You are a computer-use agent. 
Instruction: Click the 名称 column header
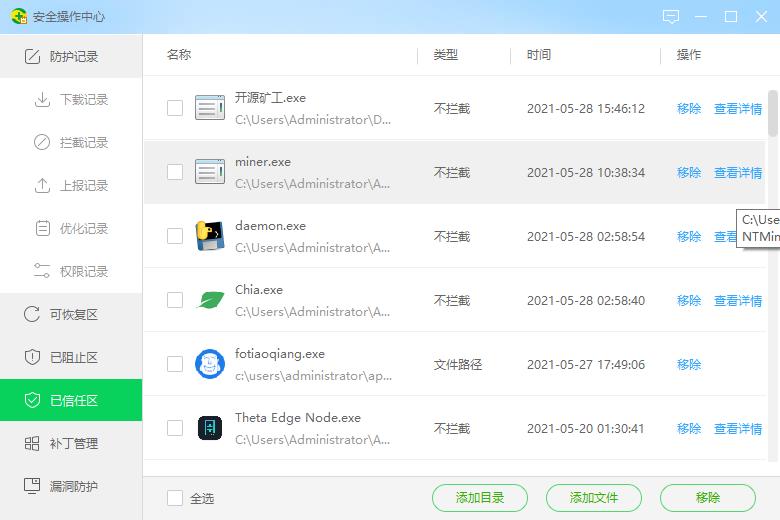tap(179, 54)
